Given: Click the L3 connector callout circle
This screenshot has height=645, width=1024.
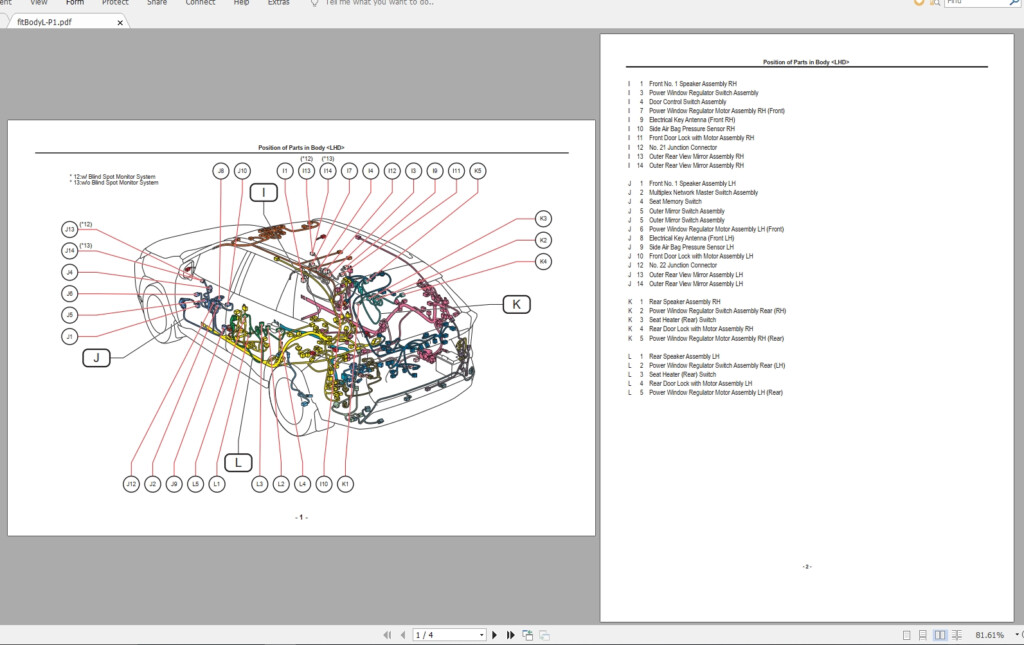Looking at the screenshot, I should tap(260, 484).
